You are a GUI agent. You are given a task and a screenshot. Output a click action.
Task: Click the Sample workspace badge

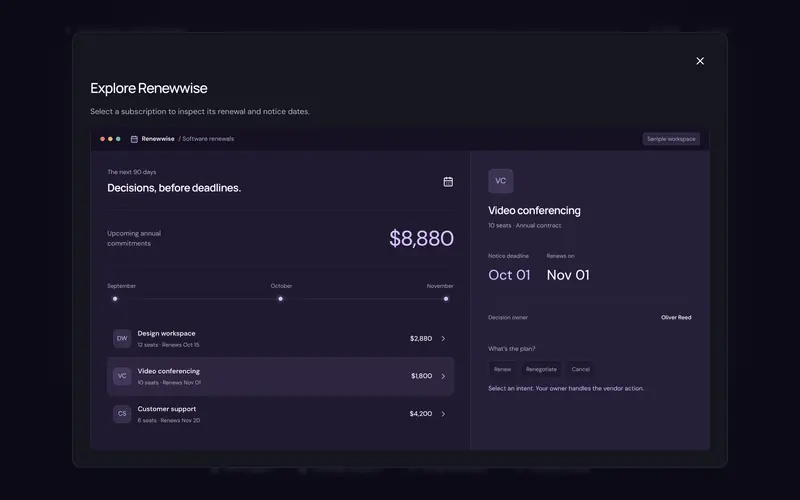(x=671, y=139)
